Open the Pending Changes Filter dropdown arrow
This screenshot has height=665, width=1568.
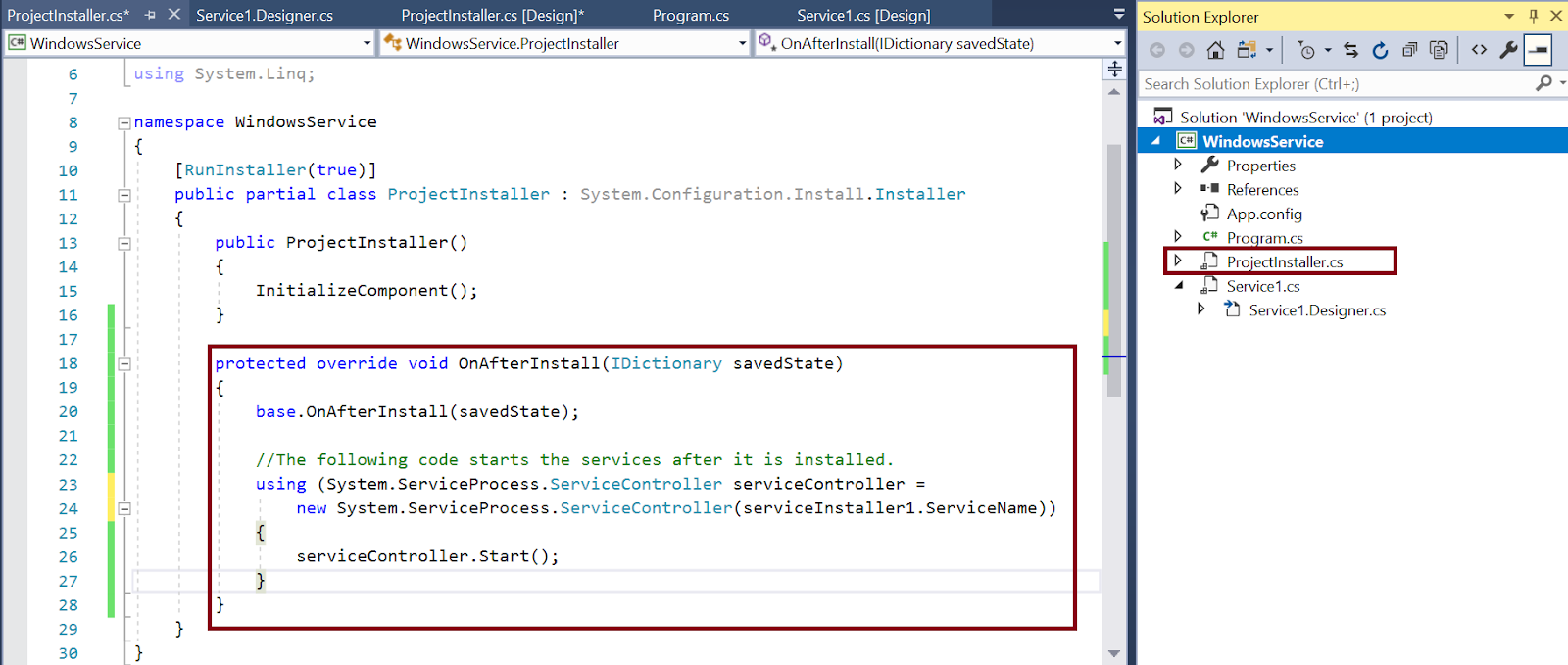tap(1328, 50)
